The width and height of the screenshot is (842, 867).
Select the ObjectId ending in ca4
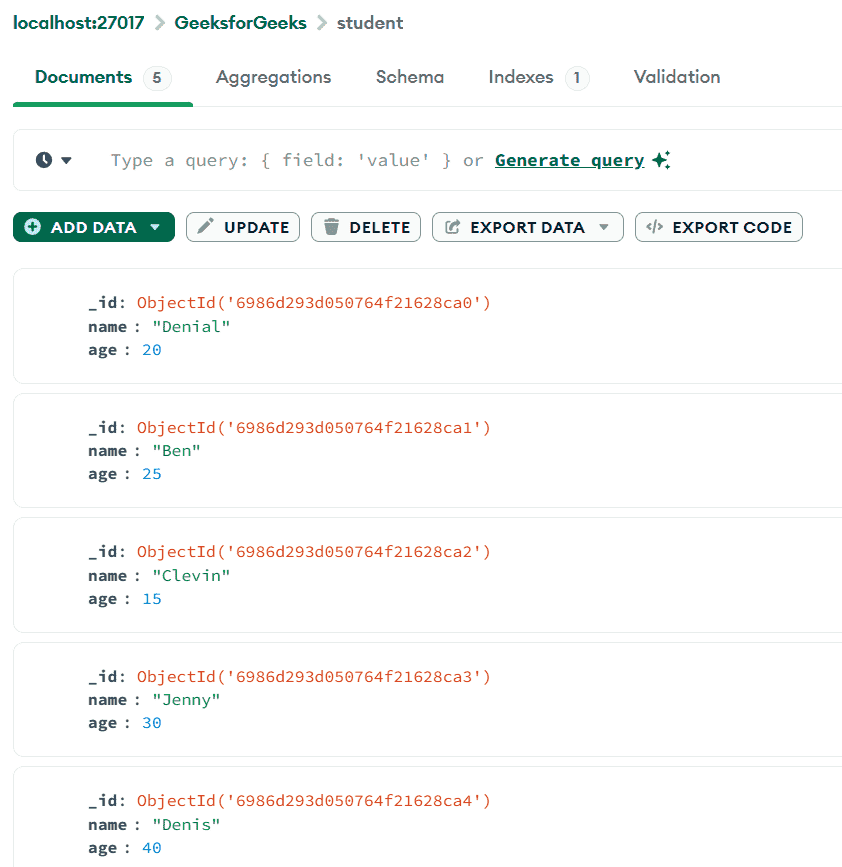pos(314,801)
